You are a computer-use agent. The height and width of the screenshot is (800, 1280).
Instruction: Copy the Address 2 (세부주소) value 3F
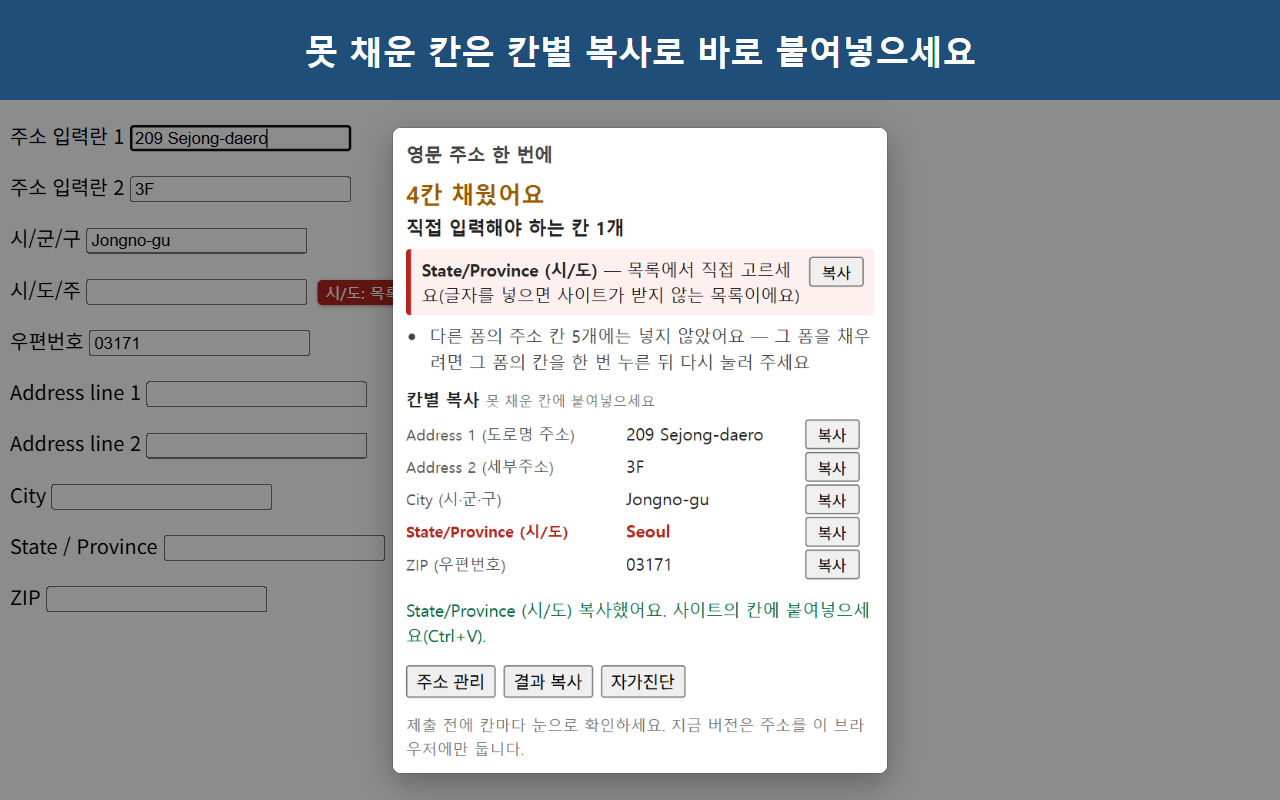pyautogui.click(x=832, y=467)
